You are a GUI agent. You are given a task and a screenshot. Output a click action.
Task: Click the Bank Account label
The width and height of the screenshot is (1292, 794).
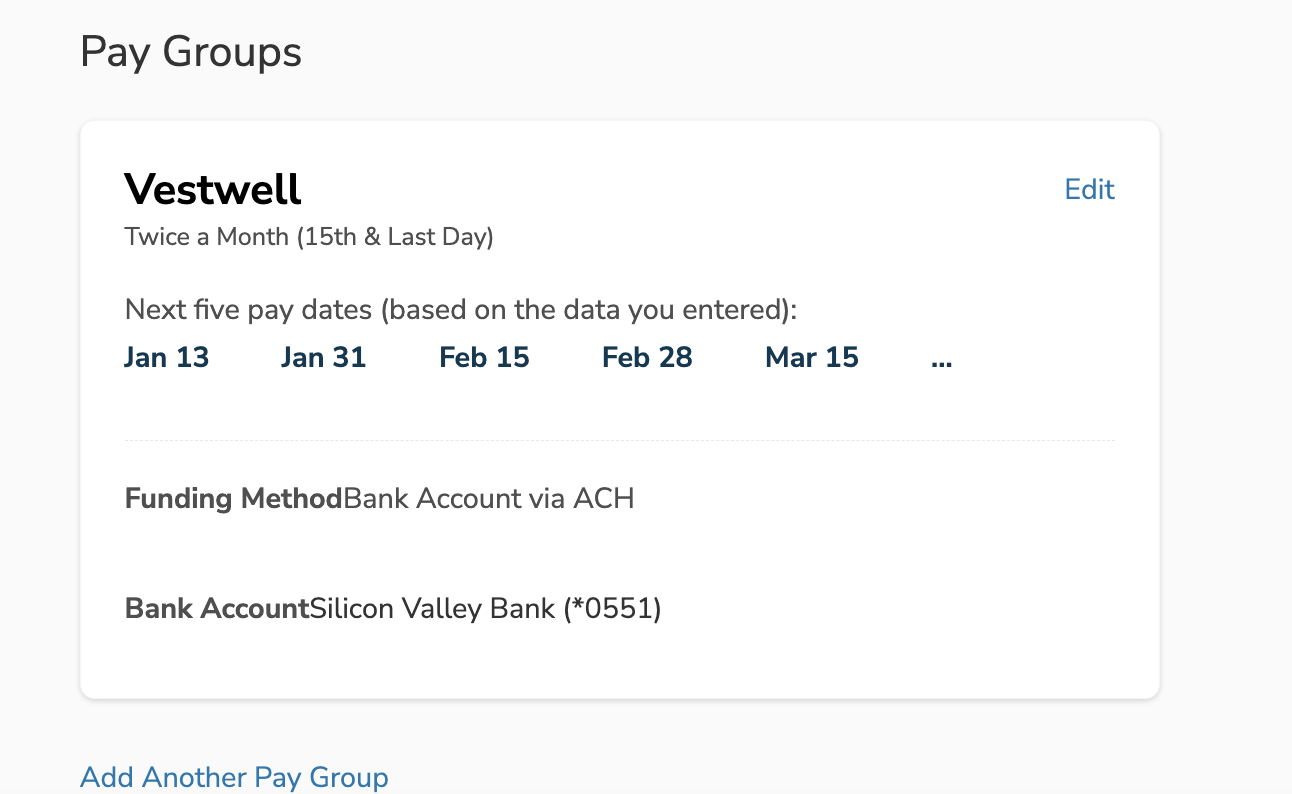[216, 608]
